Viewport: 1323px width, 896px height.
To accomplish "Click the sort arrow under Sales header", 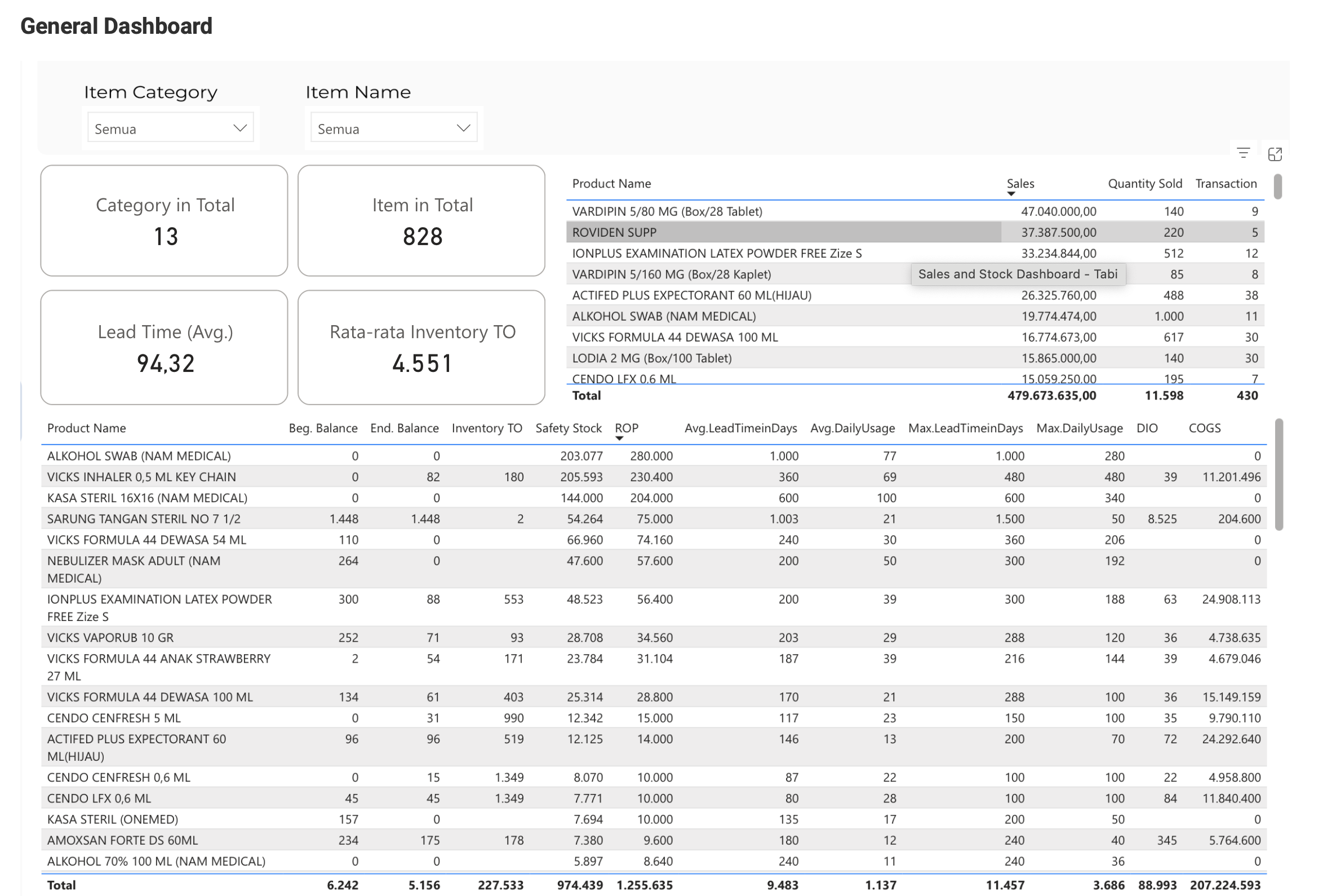I will (x=1010, y=193).
